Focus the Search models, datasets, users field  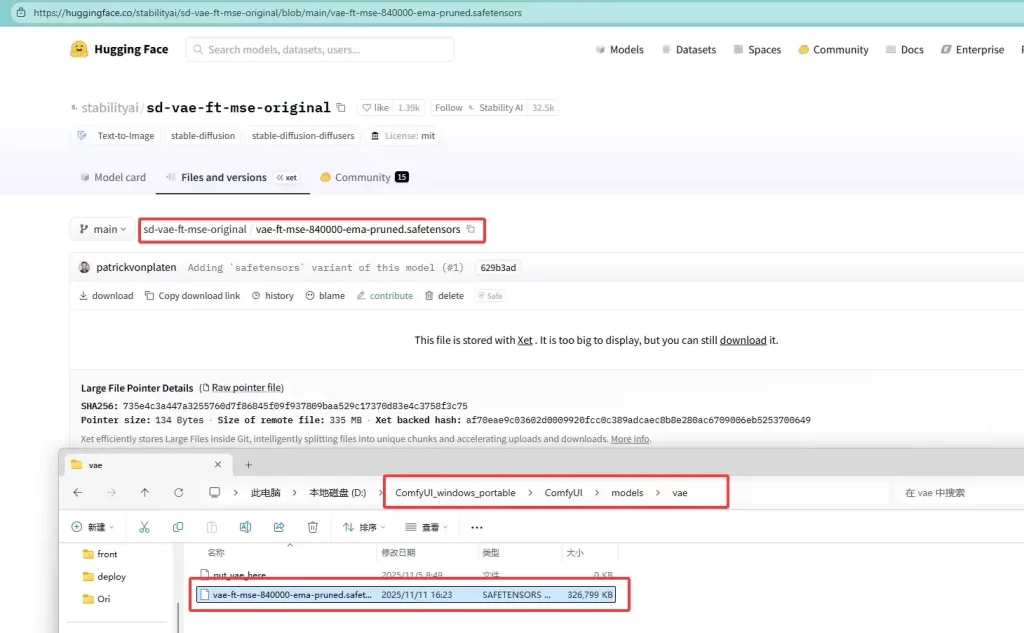(x=320, y=50)
